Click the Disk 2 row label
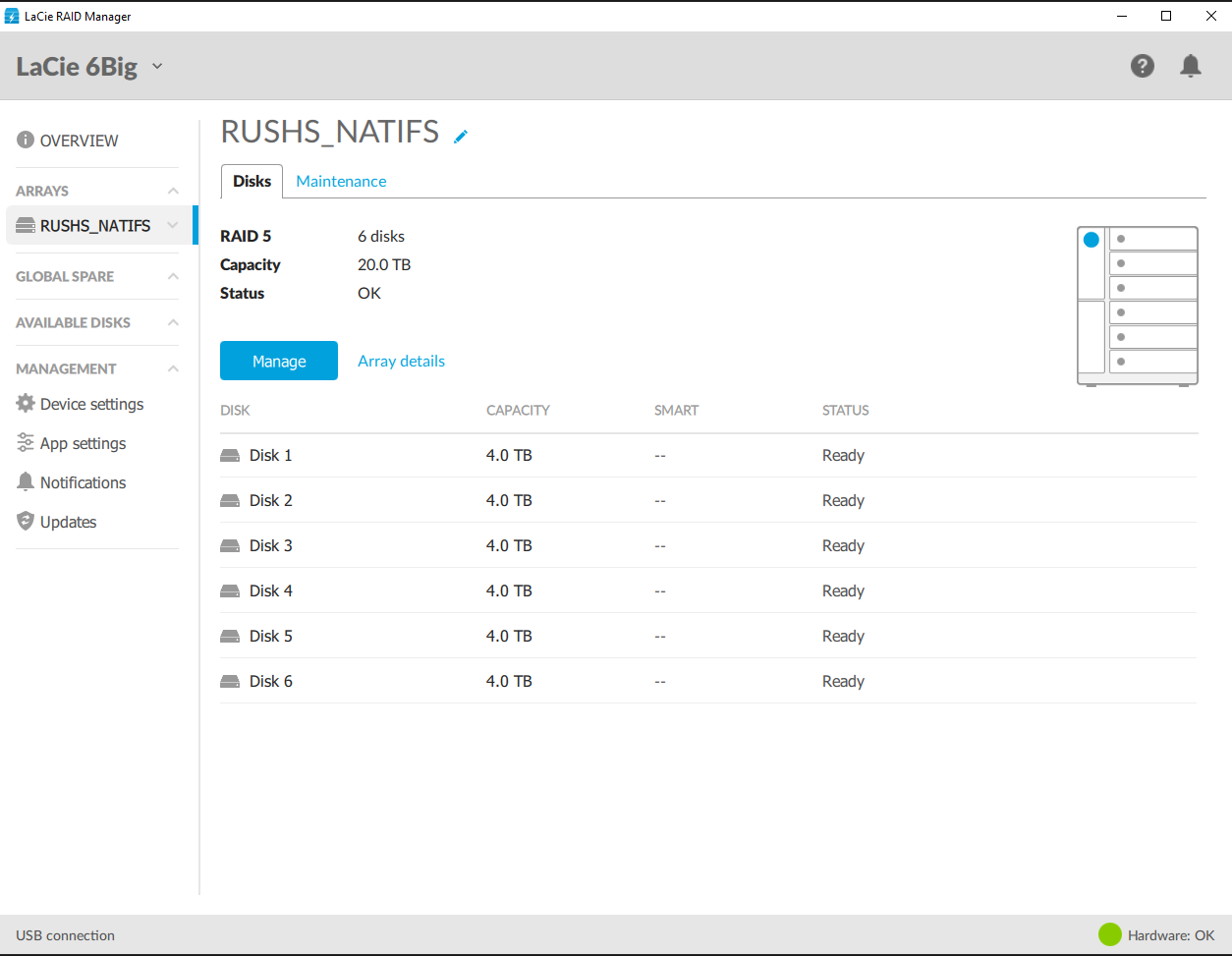Image resolution: width=1232 pixels, height=956 pixels. (x=270, y=501)
